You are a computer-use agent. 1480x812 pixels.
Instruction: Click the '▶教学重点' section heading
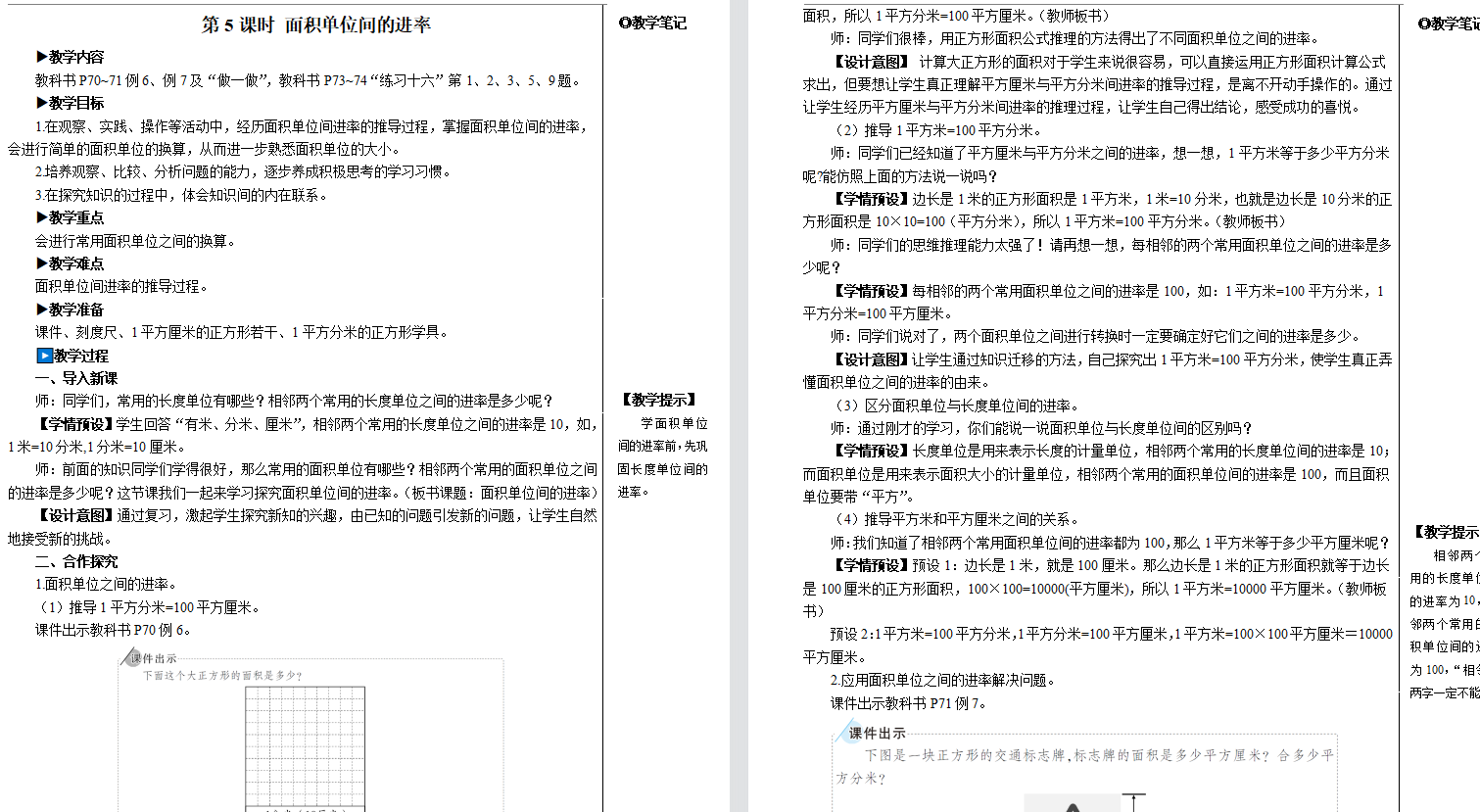[70, 217]
